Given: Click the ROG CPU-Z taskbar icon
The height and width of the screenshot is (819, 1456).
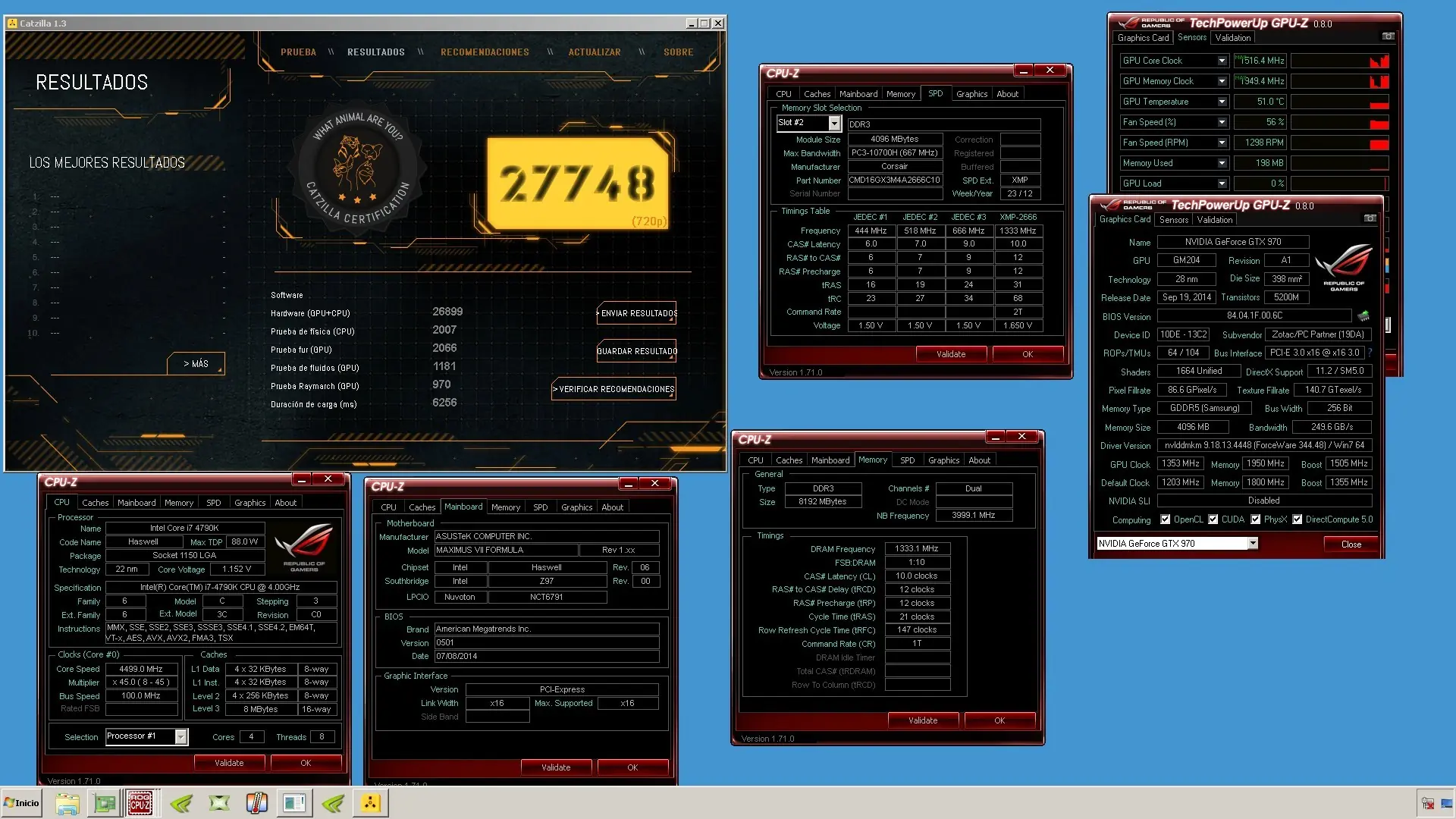Looking at the screenshot, I should 140,803.
